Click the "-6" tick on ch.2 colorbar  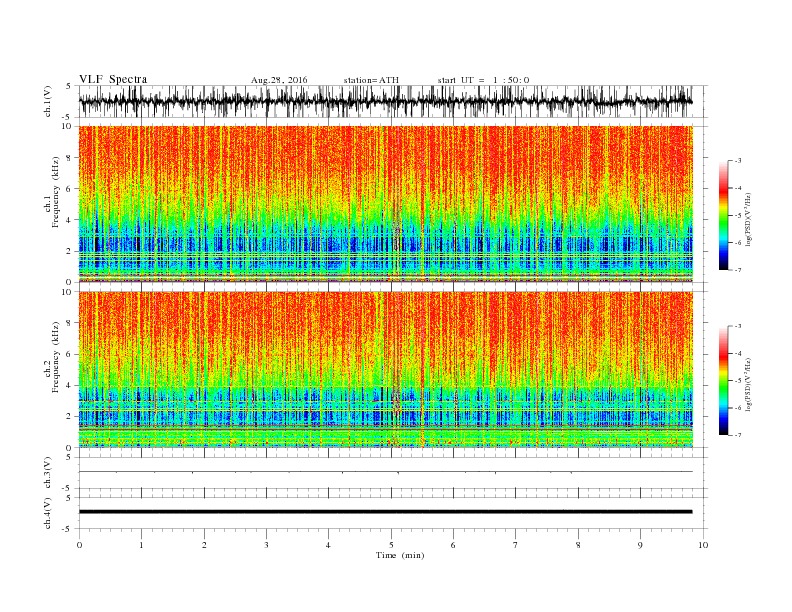point(738,408)
